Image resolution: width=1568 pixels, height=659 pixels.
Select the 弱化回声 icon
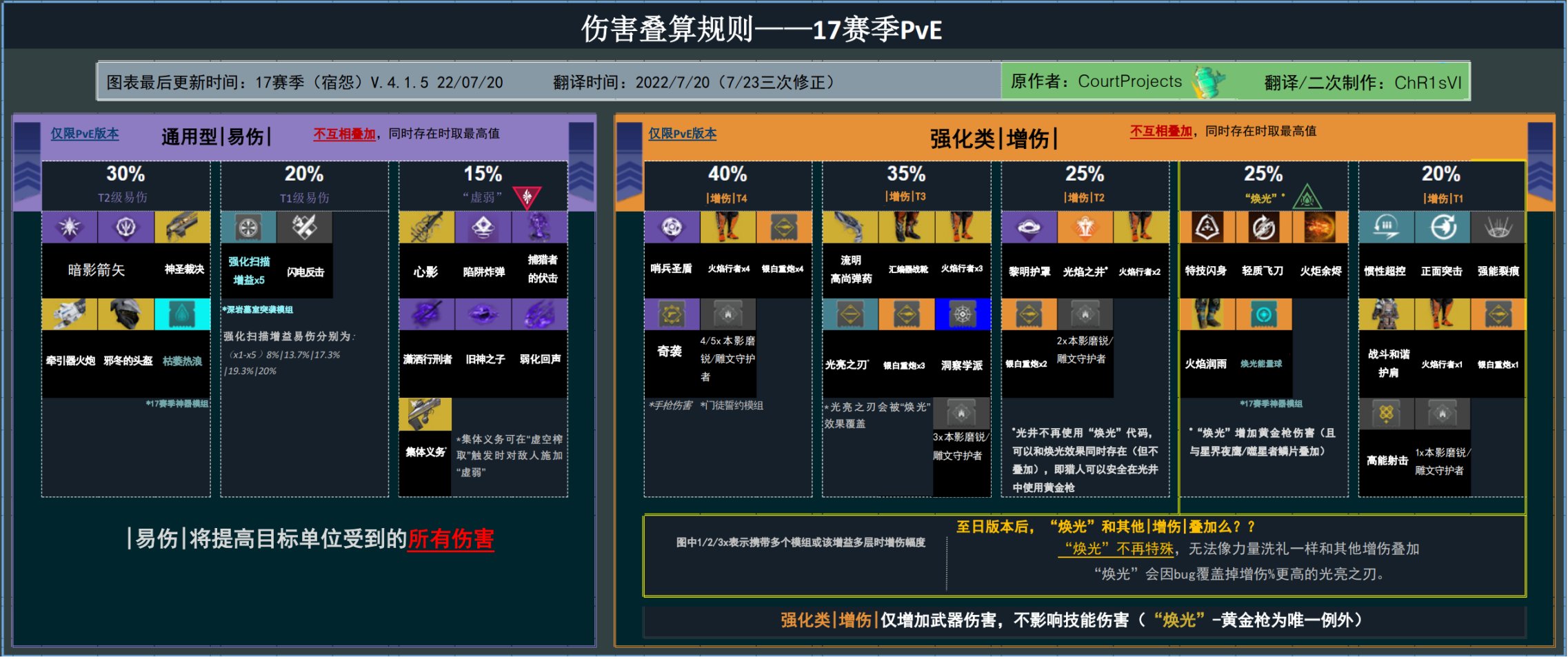(539, 314)
